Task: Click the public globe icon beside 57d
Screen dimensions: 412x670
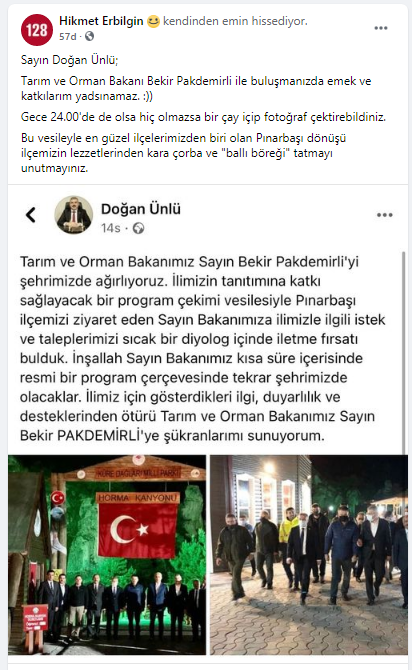Action: [x=89, y=37]
